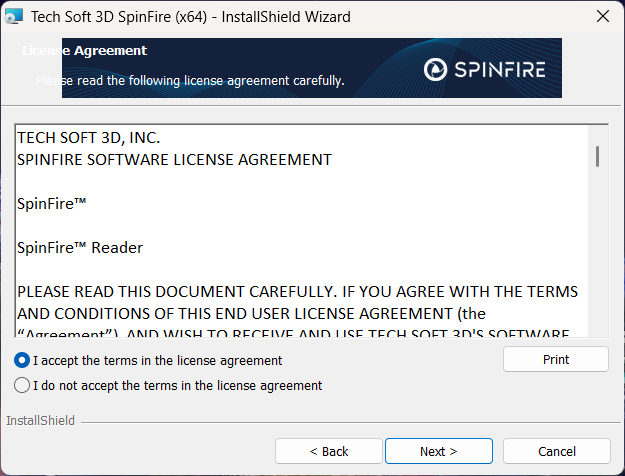Choose "I do not accept the terms" option
Viewport: 625px width, 476px height.
click(x=22, y=385)
